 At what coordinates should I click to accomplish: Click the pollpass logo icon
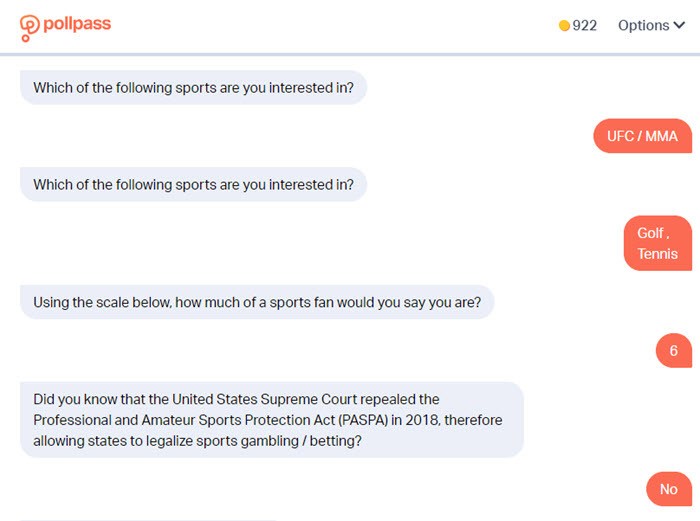29,28
